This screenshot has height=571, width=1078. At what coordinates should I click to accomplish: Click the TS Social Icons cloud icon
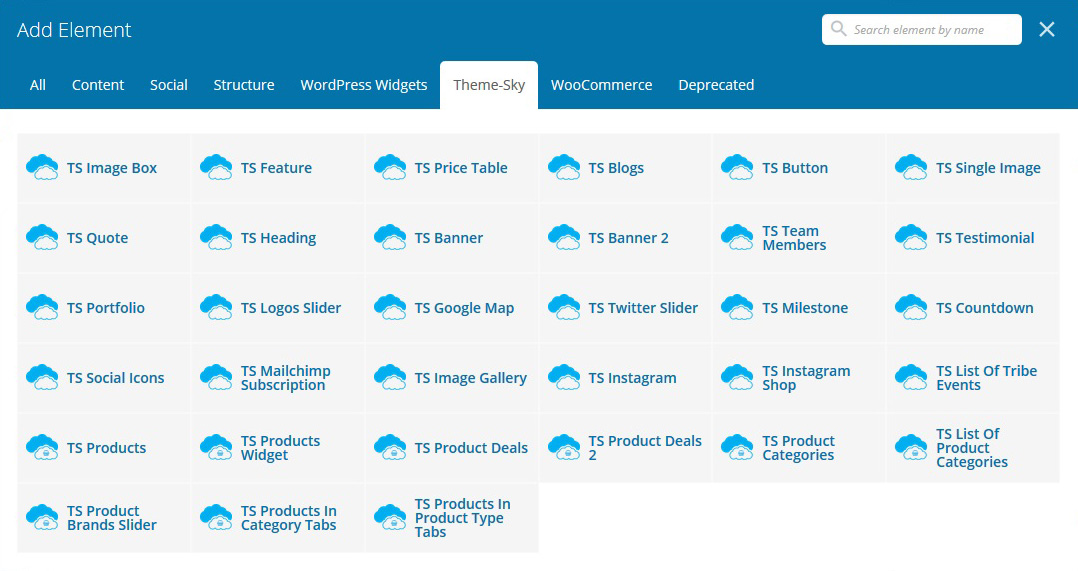click(x=42, y=378)
